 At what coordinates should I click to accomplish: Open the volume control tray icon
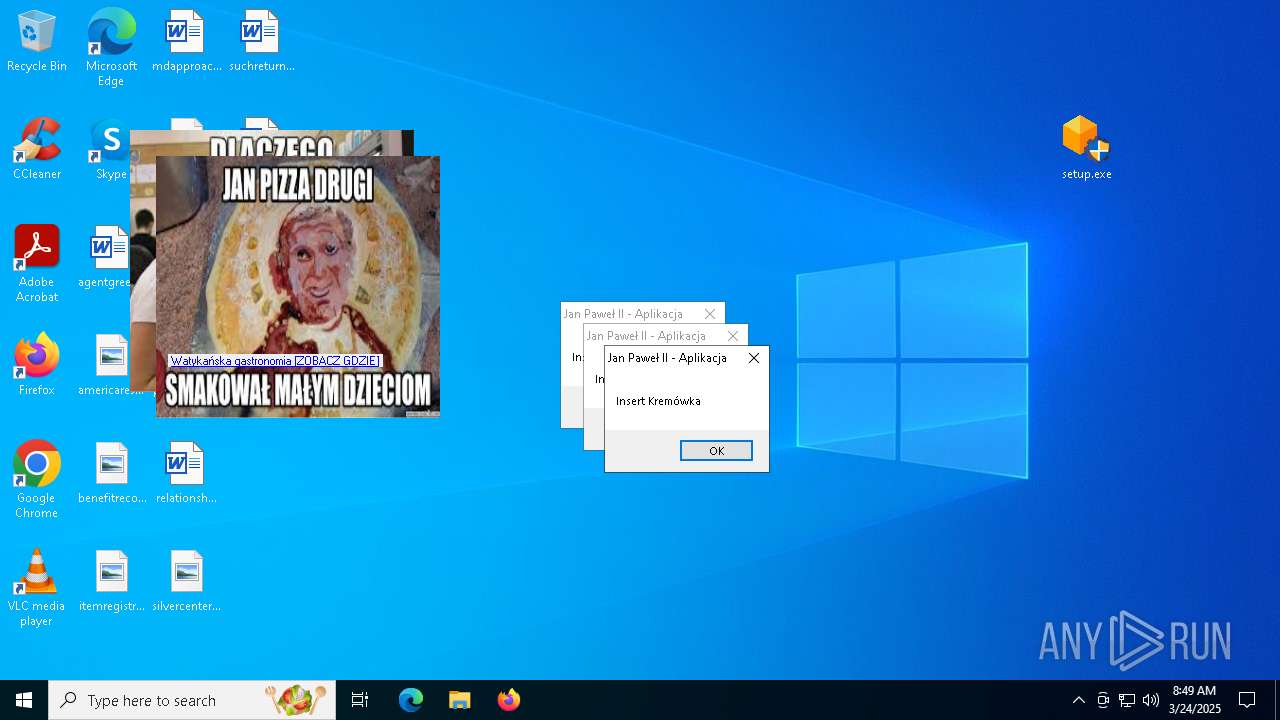click(1151, 700)
